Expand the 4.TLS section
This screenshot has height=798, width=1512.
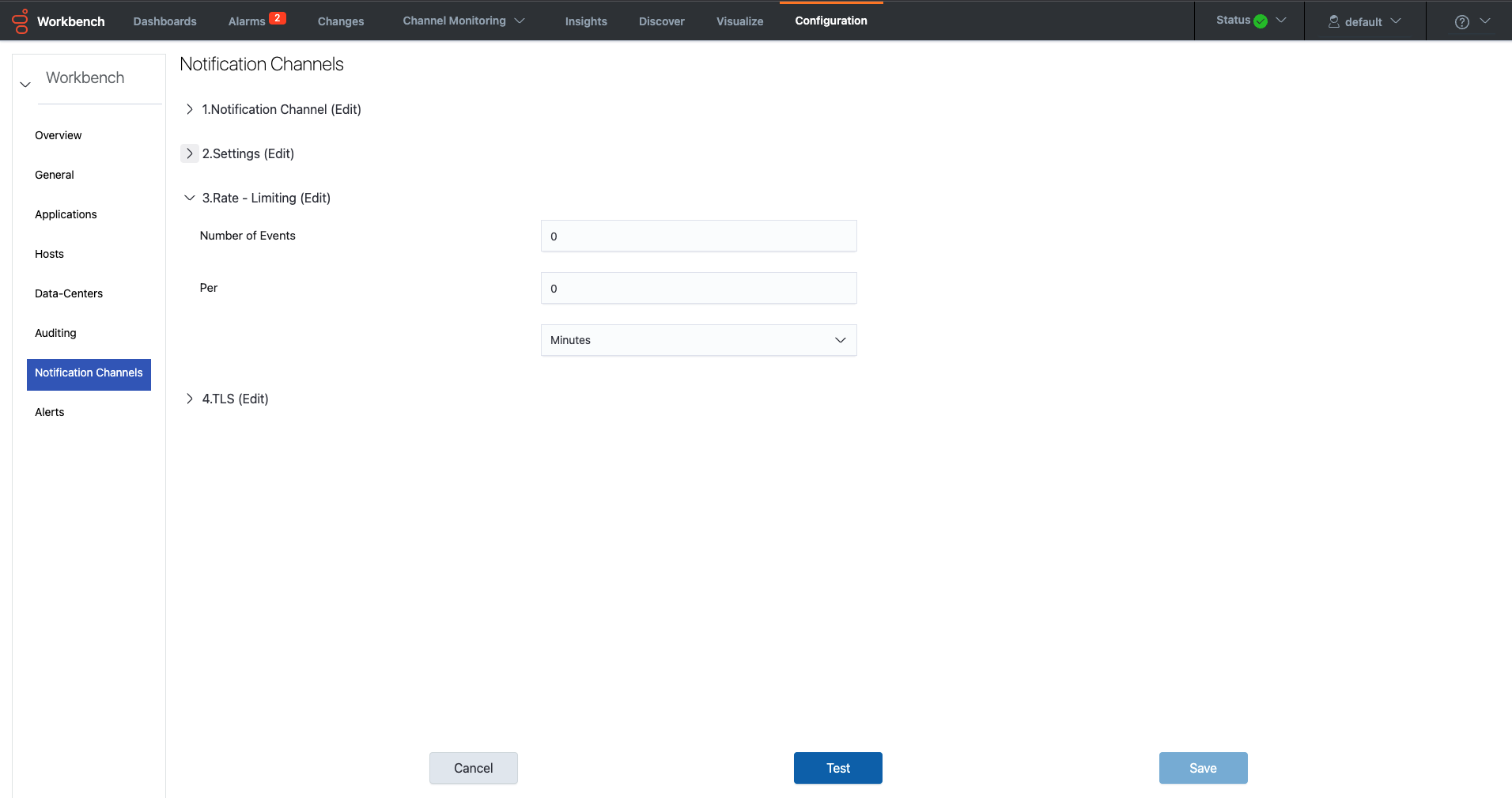(x=189, y=399)
